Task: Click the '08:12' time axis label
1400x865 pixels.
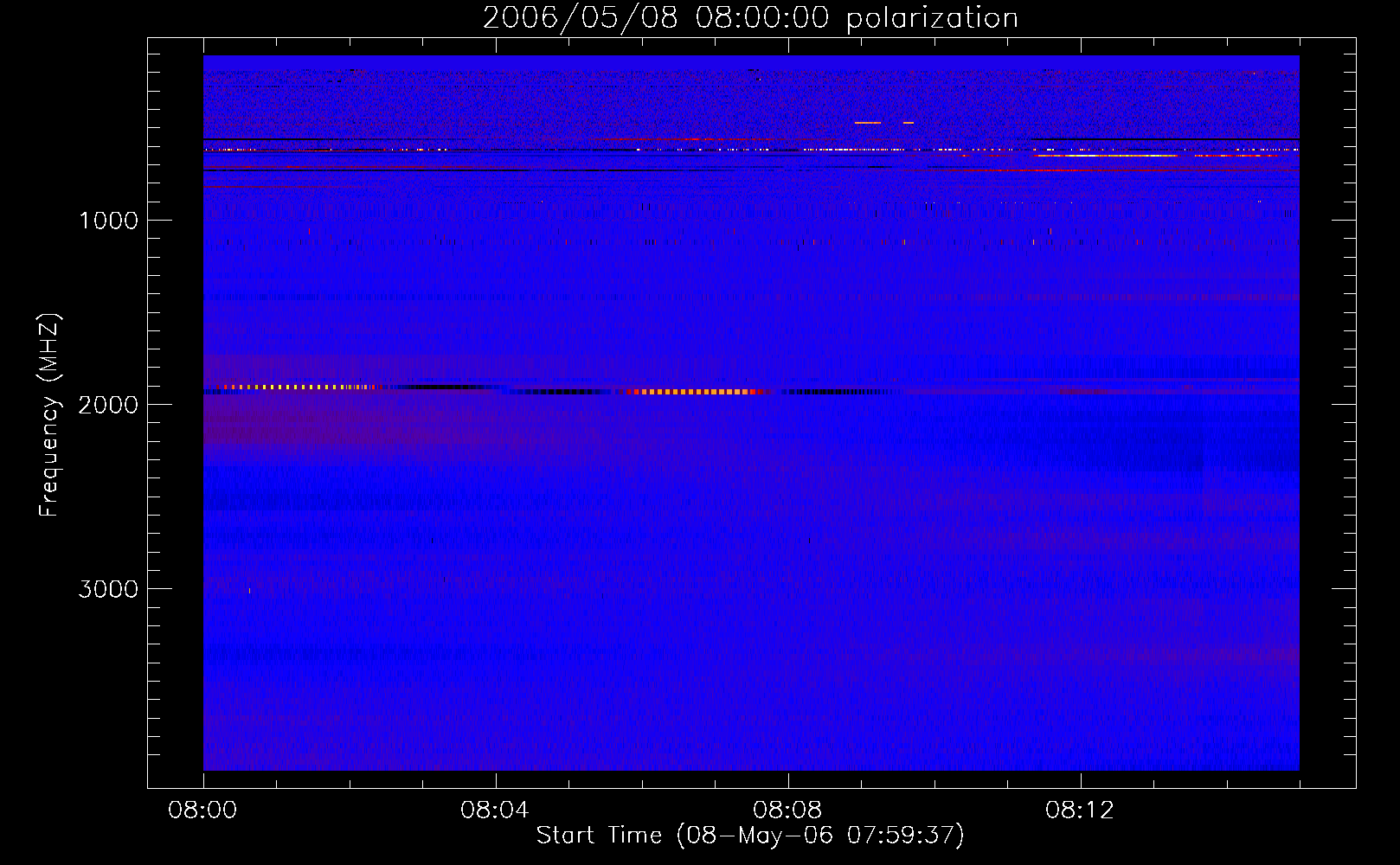Action: point(1080,811)
